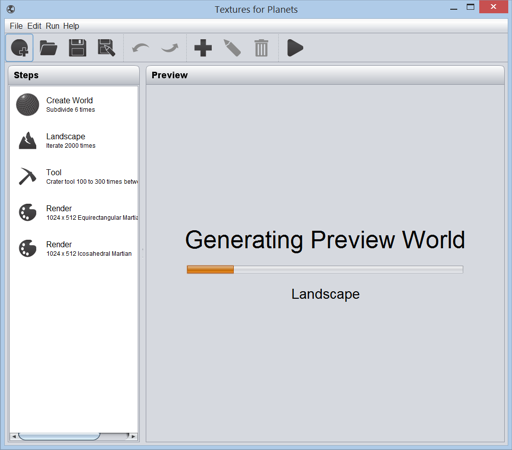Open a file with the folder icon
Viewport: 512px width, 450px height.
tap(48, 48)
